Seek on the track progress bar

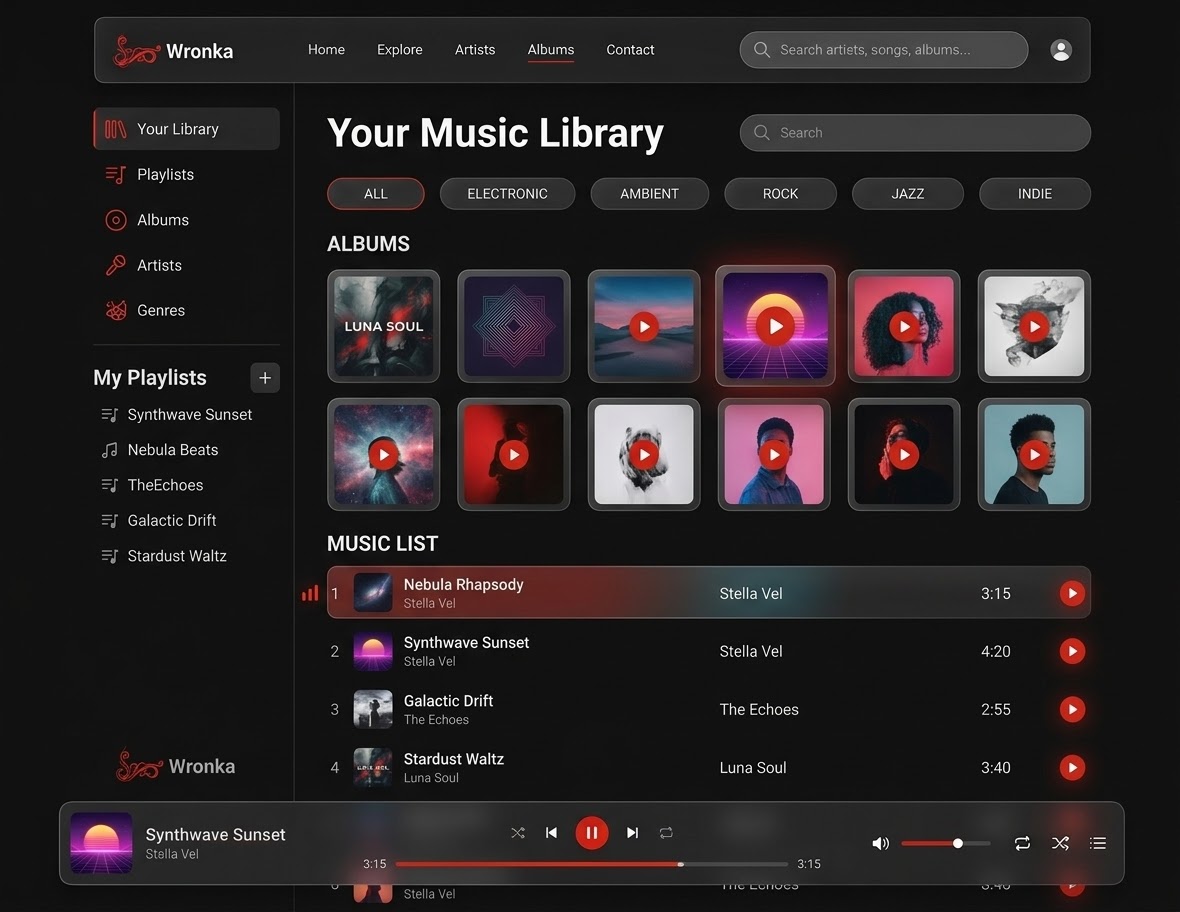click(x=592, y=865)
